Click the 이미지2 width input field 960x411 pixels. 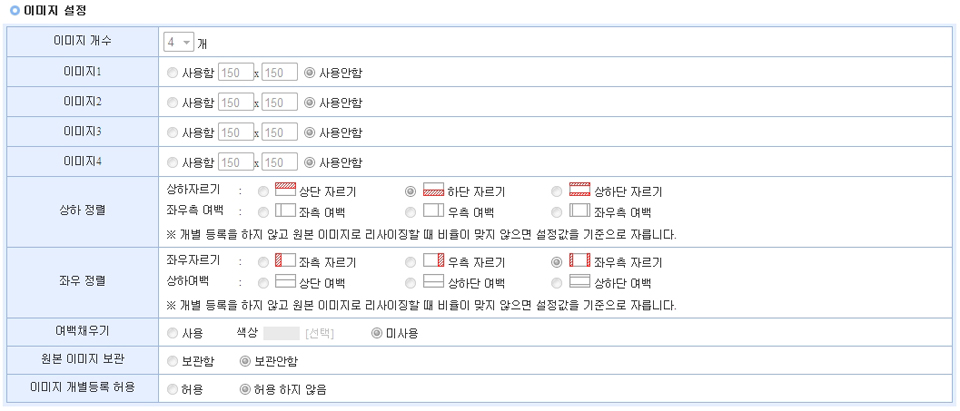click(x=234, y=103)
